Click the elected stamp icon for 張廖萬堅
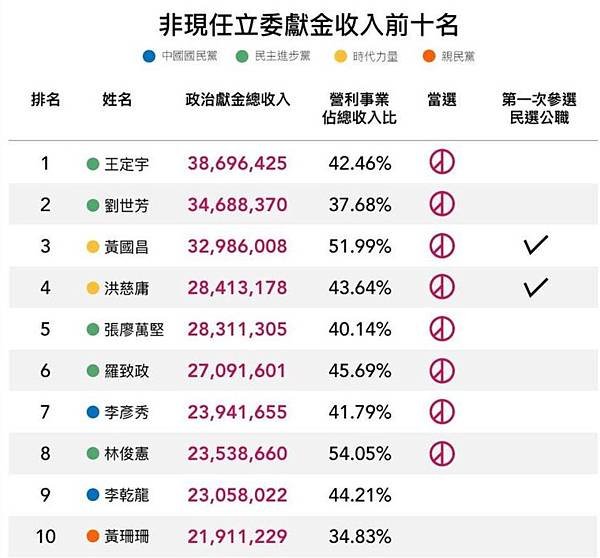This screenshot has width=600, height=558. click(x=442, y=329)
